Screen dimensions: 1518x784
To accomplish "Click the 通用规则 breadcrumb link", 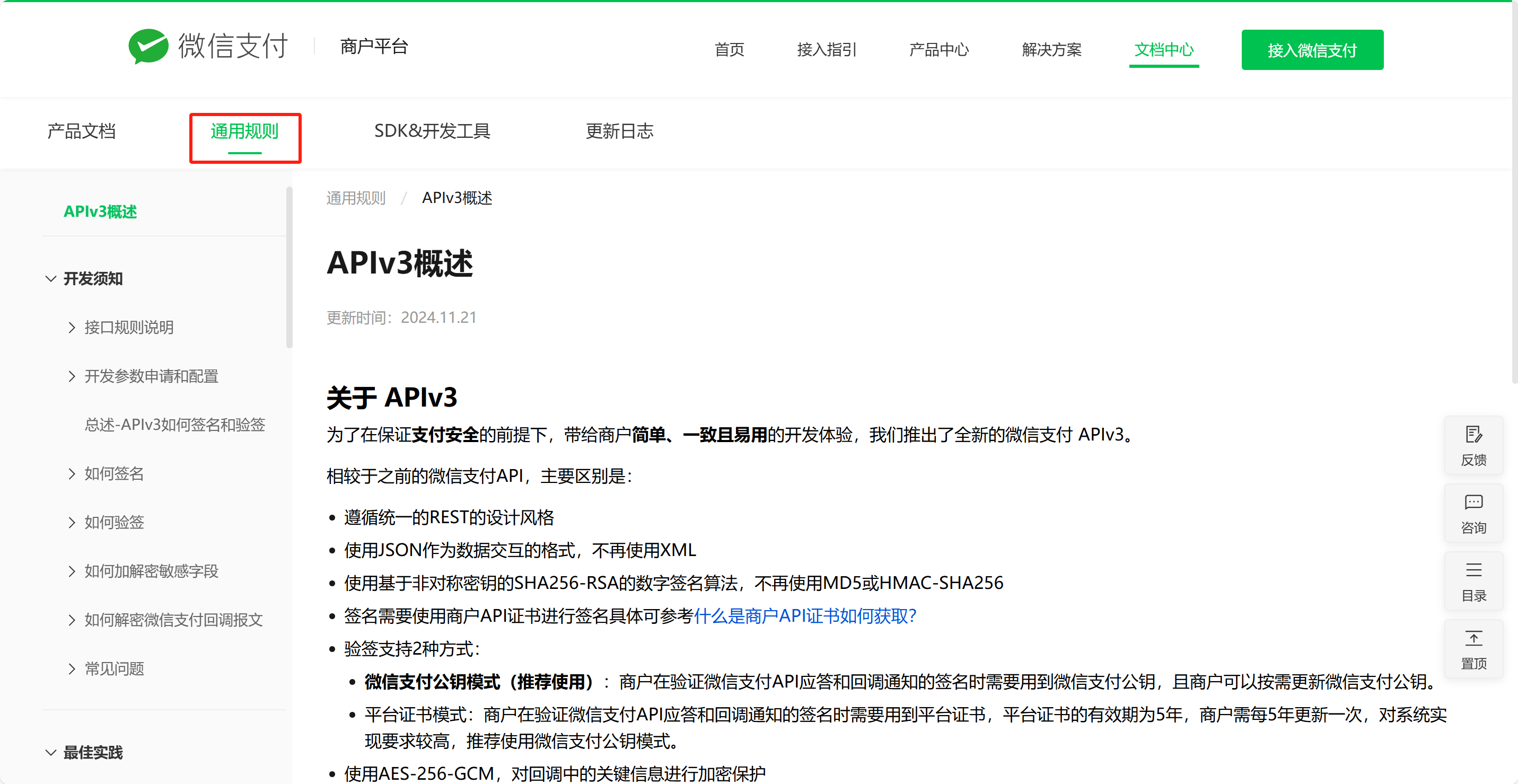I will [x=355, y=197].
